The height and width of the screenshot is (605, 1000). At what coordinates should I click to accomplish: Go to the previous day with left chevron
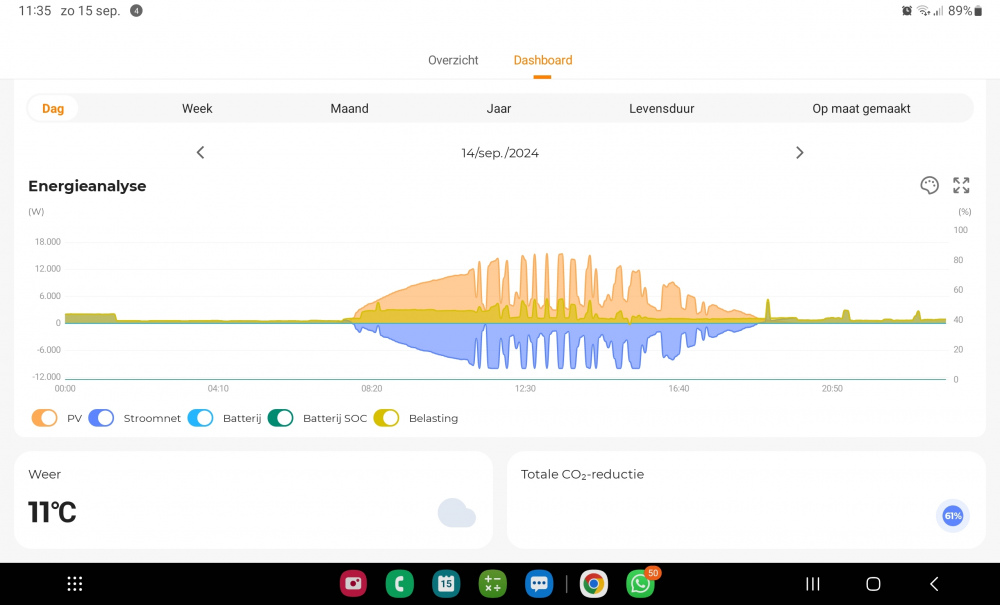(200, 153)
